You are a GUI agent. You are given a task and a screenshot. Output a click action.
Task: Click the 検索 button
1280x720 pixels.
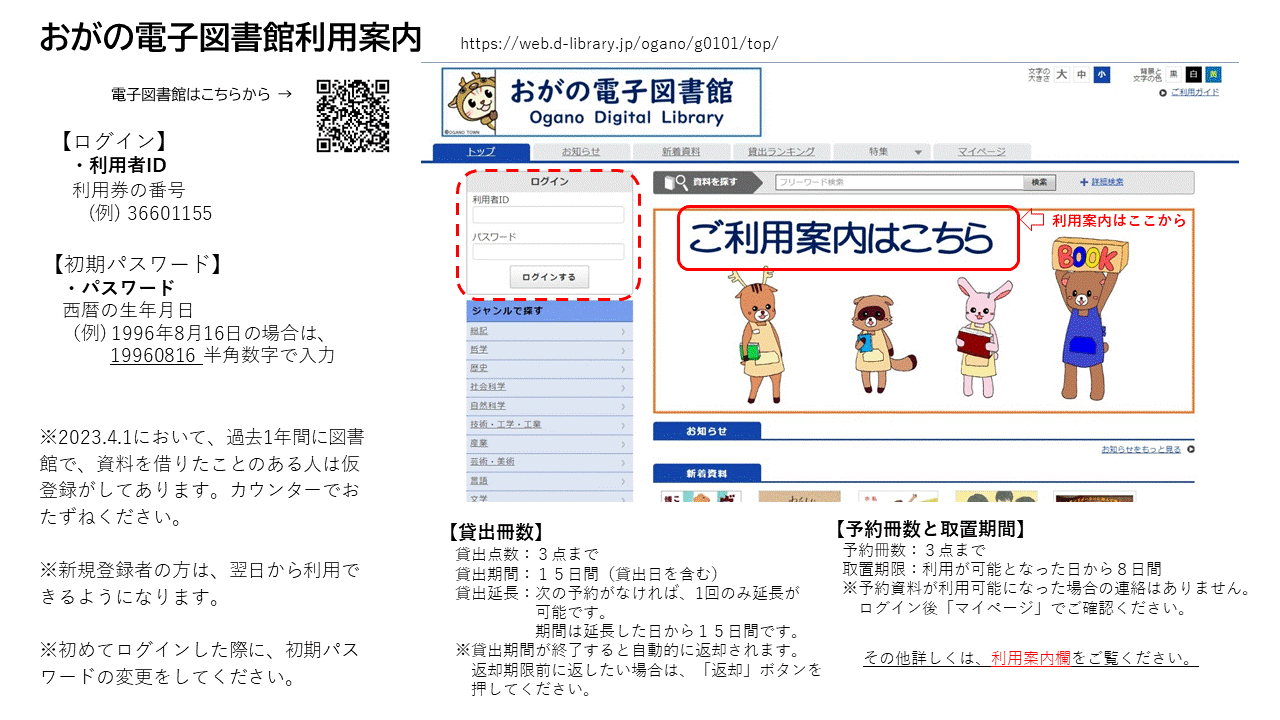(1039, 182)
